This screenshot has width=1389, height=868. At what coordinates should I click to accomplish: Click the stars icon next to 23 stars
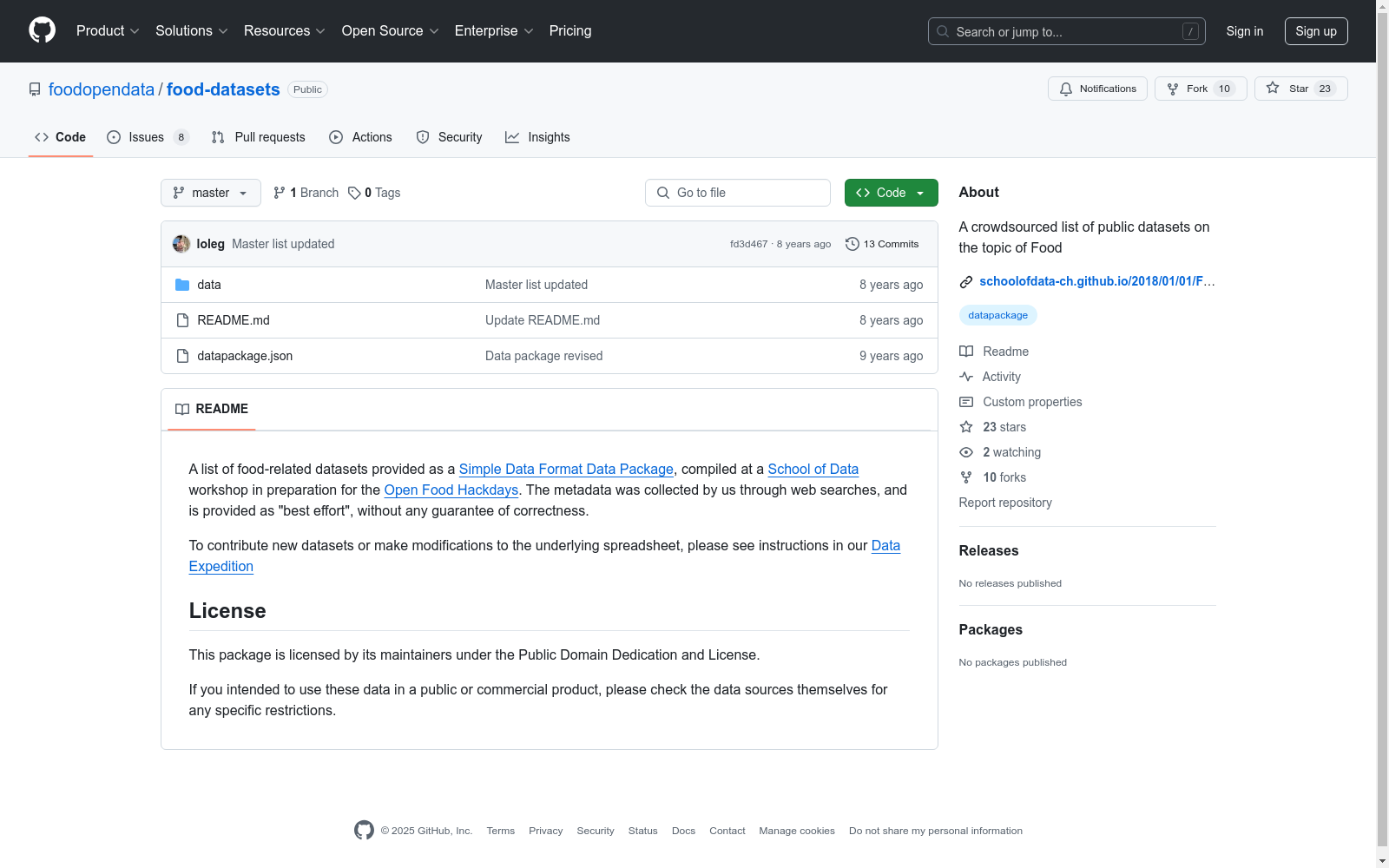[966, 427]
